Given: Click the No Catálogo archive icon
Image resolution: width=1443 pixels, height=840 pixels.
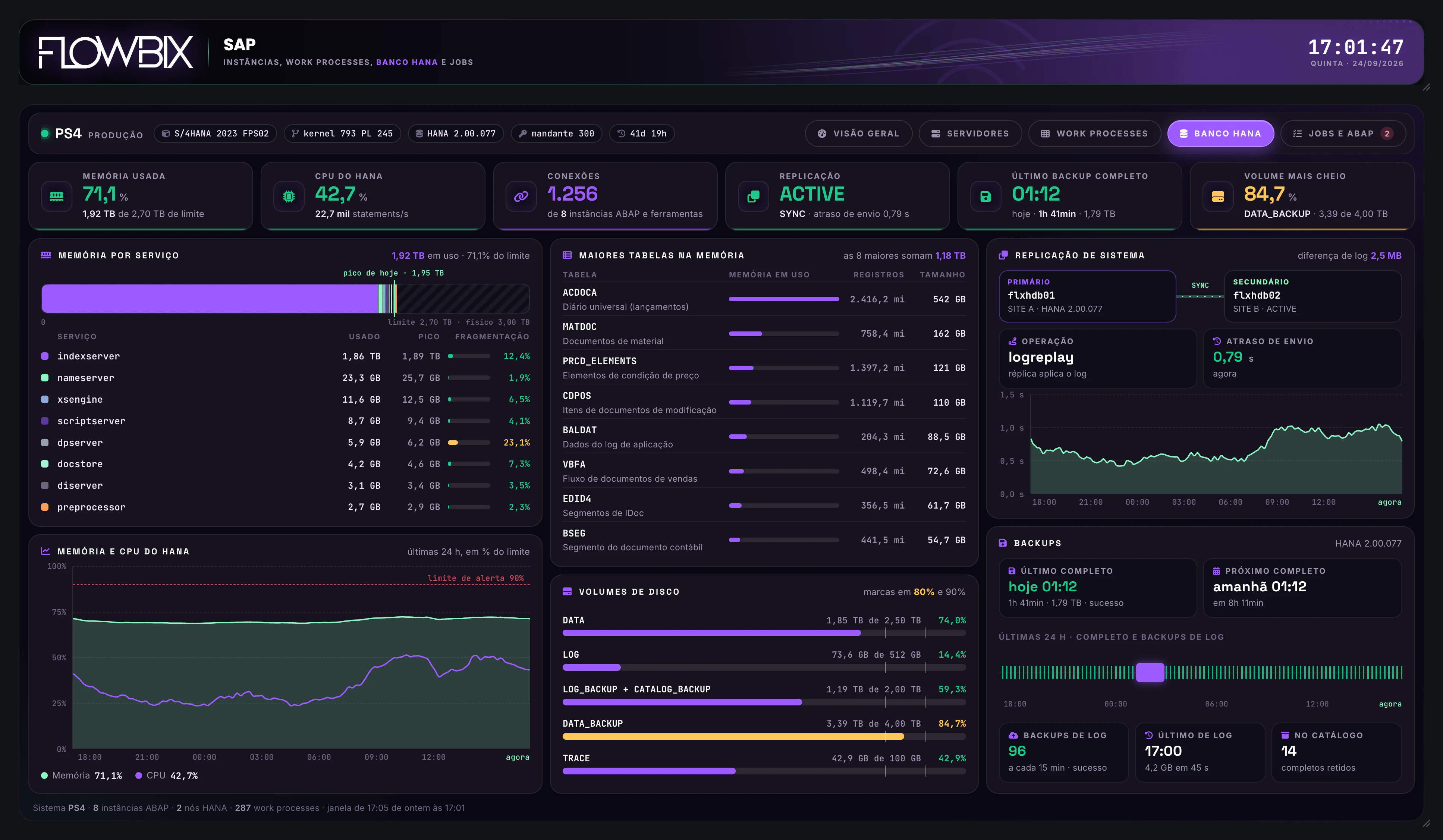Looking at the screenshot, I should (x=1285, y=735).
